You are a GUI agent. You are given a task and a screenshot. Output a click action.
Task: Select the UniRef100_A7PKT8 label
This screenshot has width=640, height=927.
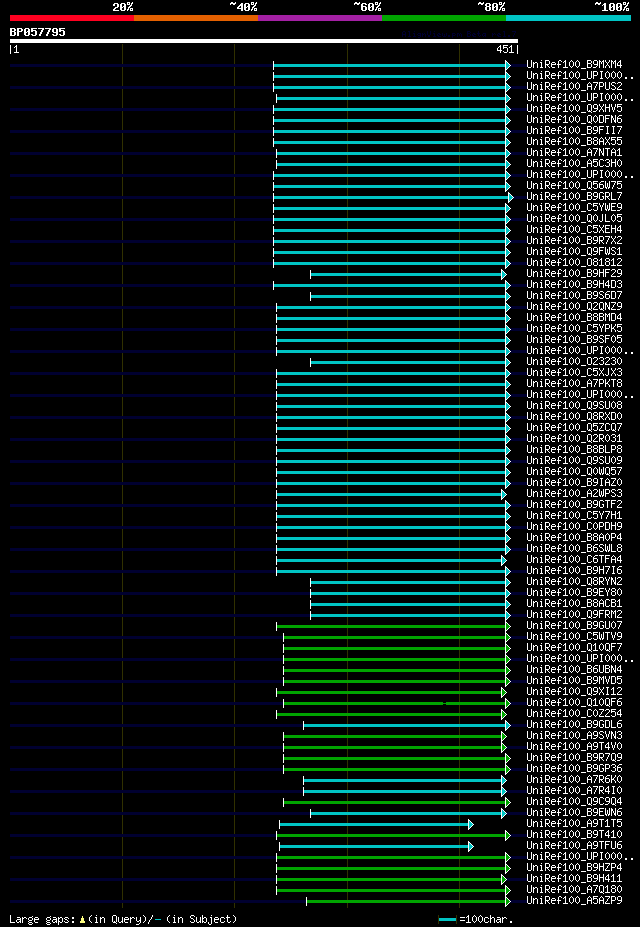point(574,384)
